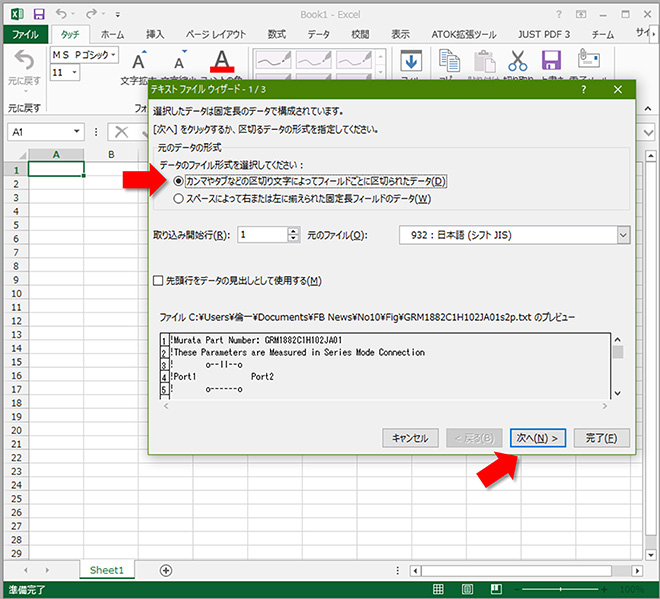Open the quick access toolbar customize arrow

[x=118, y=15]
